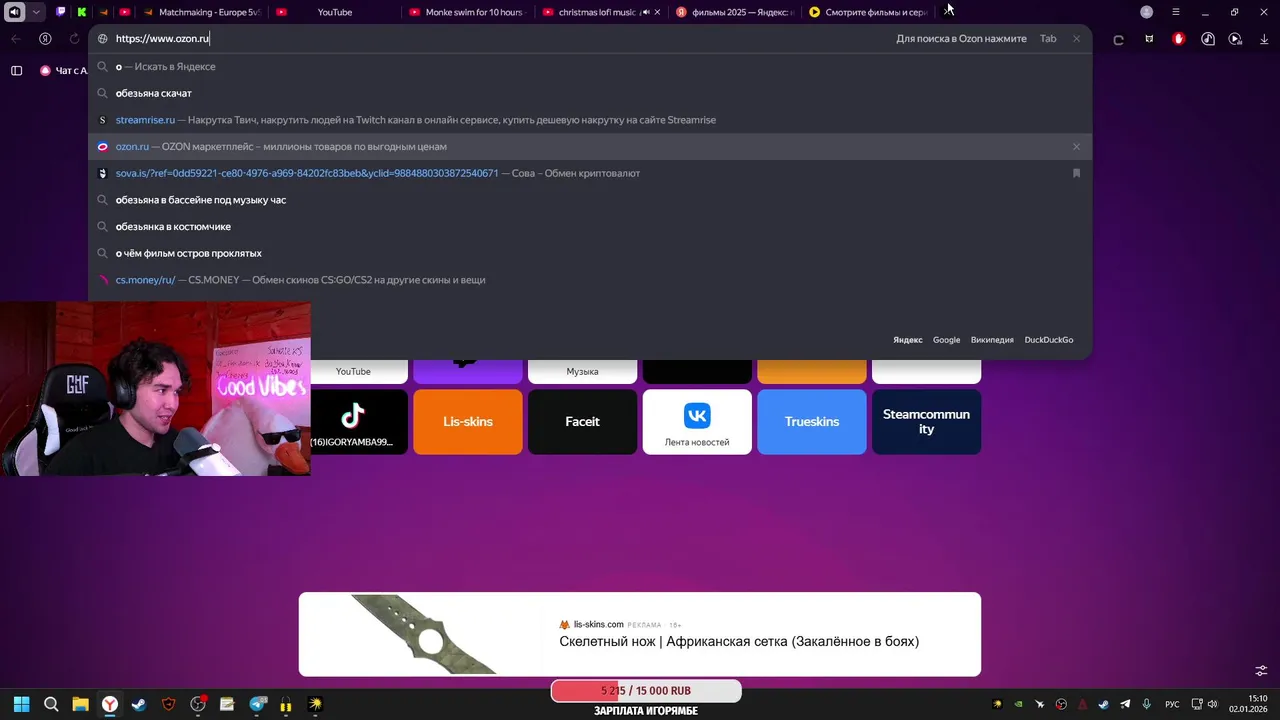1280x720 pixels.
Task: Open the browser hamburger menu in title bar
Action: click(1175, 12)
